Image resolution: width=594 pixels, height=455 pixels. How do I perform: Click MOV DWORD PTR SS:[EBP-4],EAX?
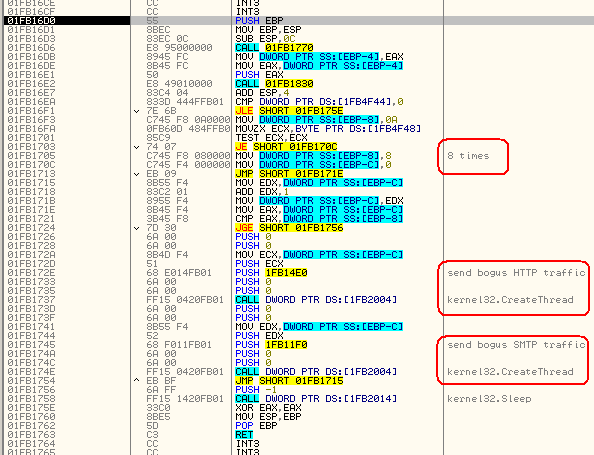click(x=319, y=57)
